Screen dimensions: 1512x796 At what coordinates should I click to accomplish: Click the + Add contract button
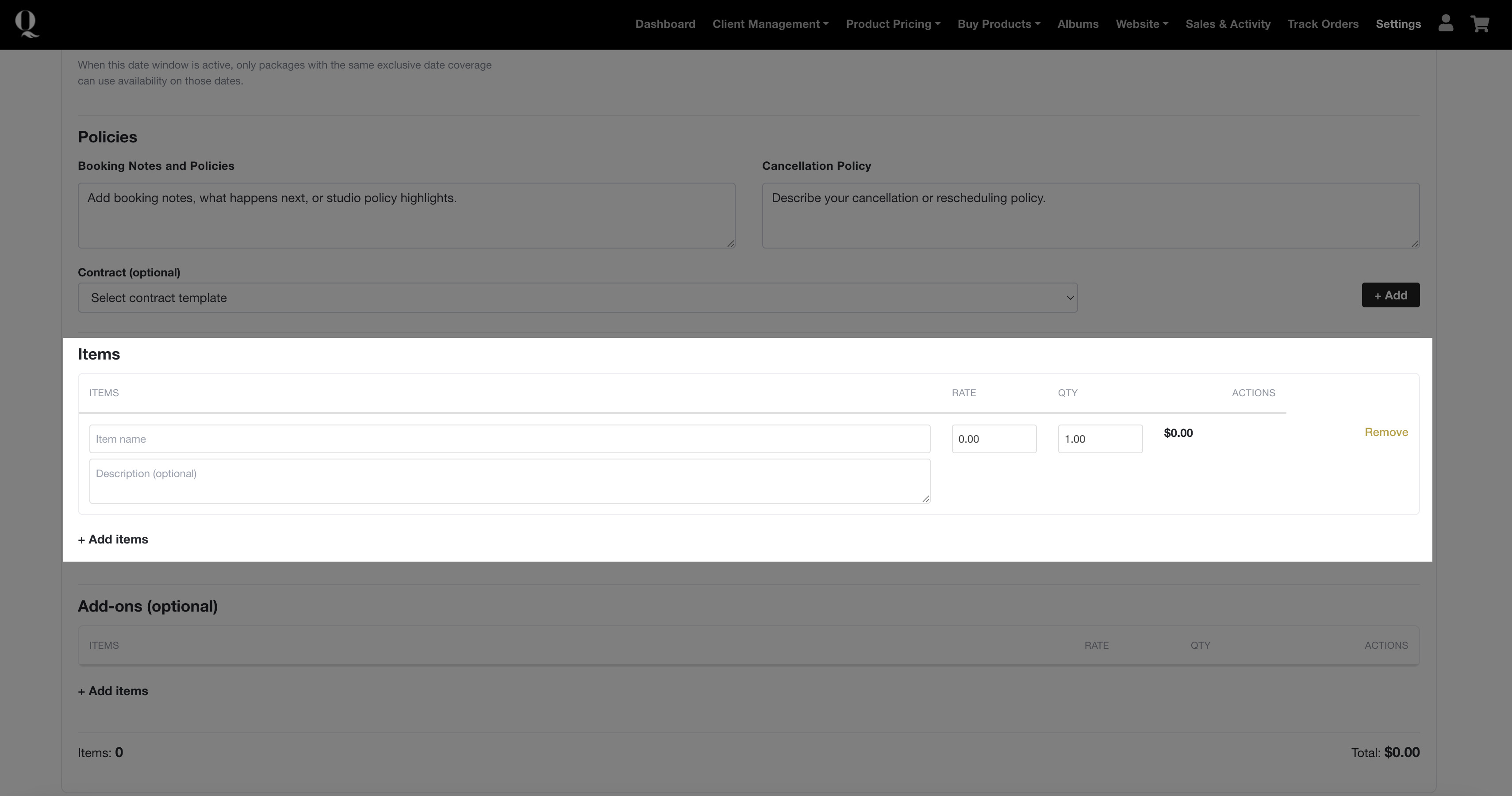pyautogui.click(x=1390, y=295)
